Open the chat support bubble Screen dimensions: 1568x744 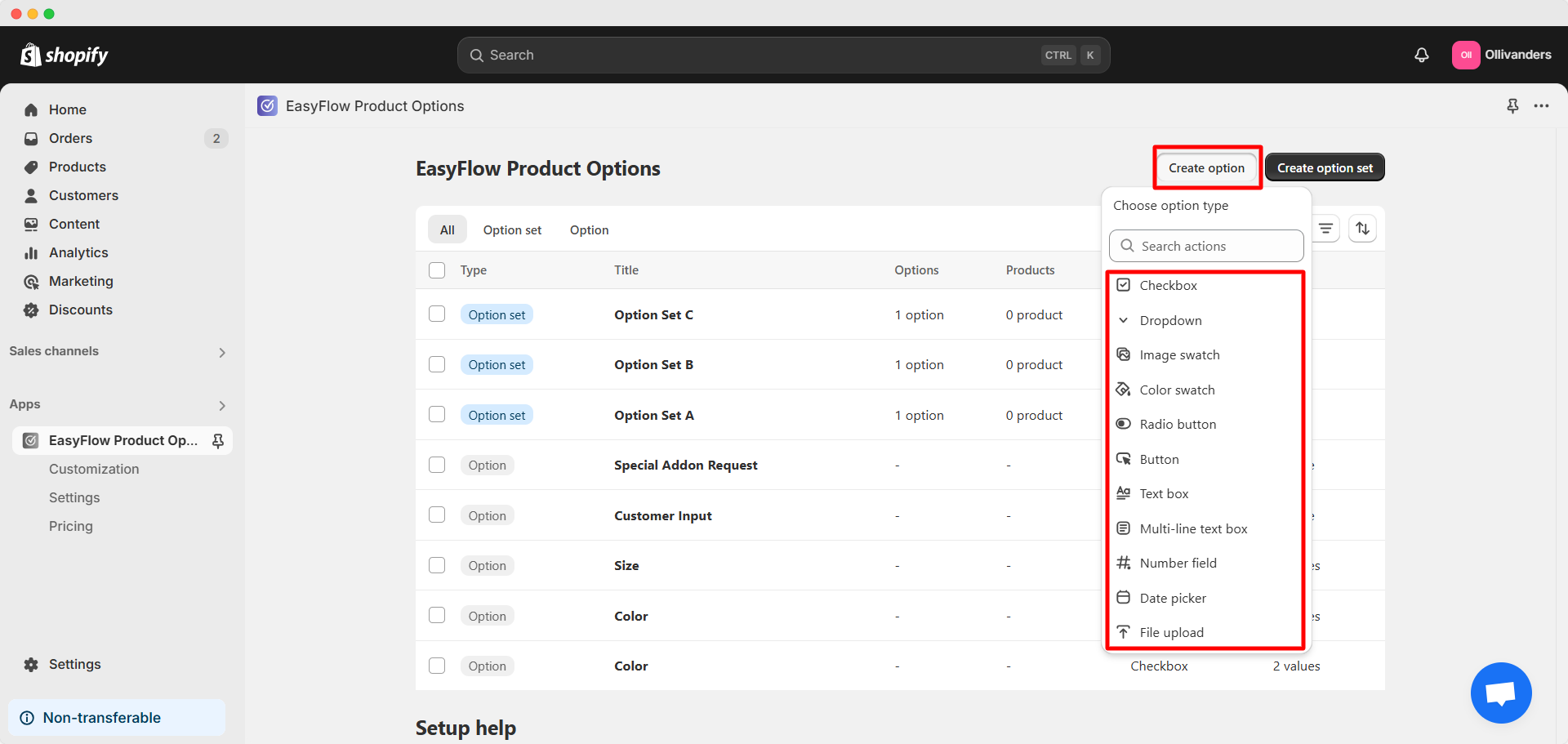[x=1501, y=693]
